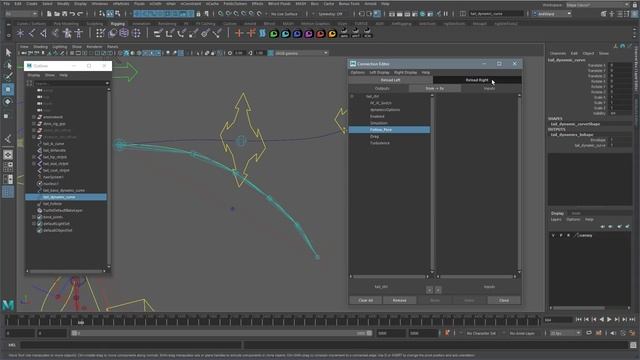This screenshot has width=640, height=360.
Task: Click the Clear All button
Action: coord(365,300)
